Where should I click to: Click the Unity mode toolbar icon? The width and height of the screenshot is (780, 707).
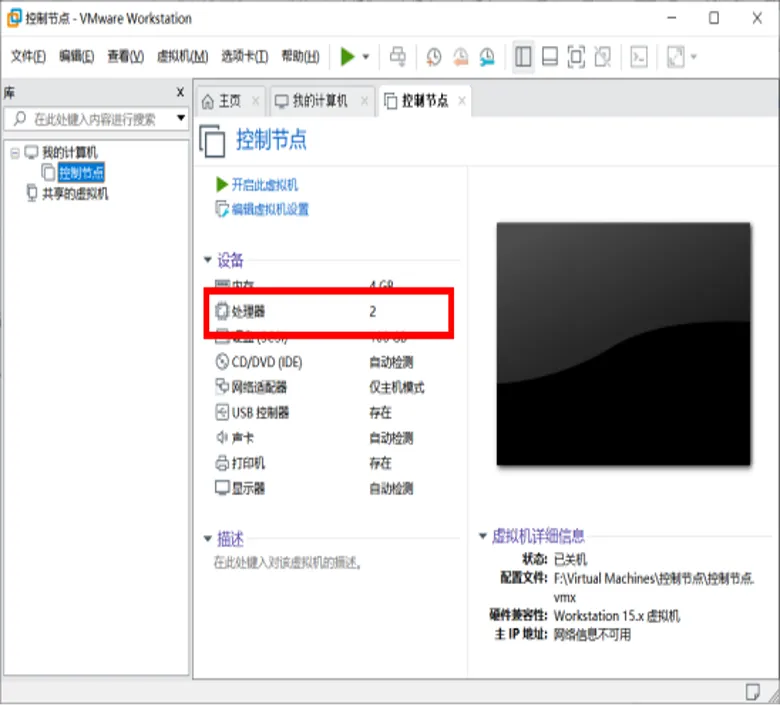[603, 57]
